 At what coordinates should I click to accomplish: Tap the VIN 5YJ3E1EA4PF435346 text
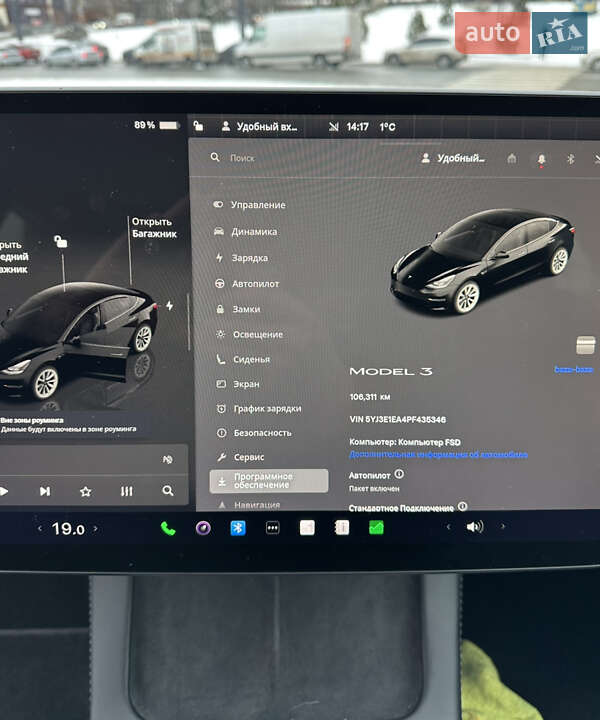coord(397,419)
